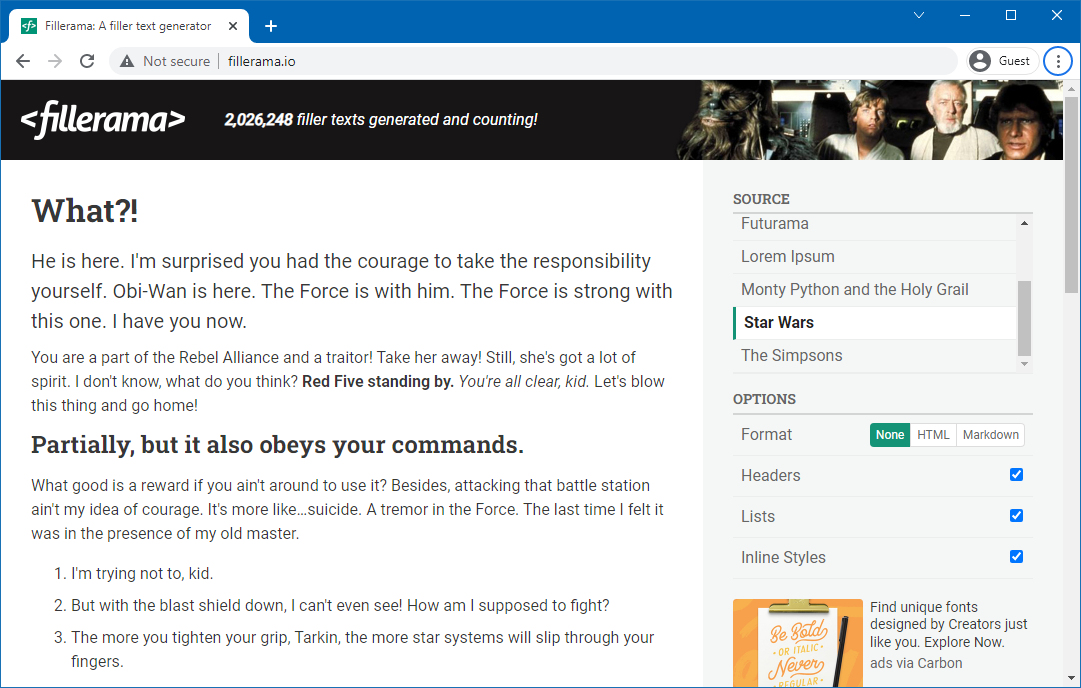
Task: Select the Fillerama browser tab
Action: (129, 26)
